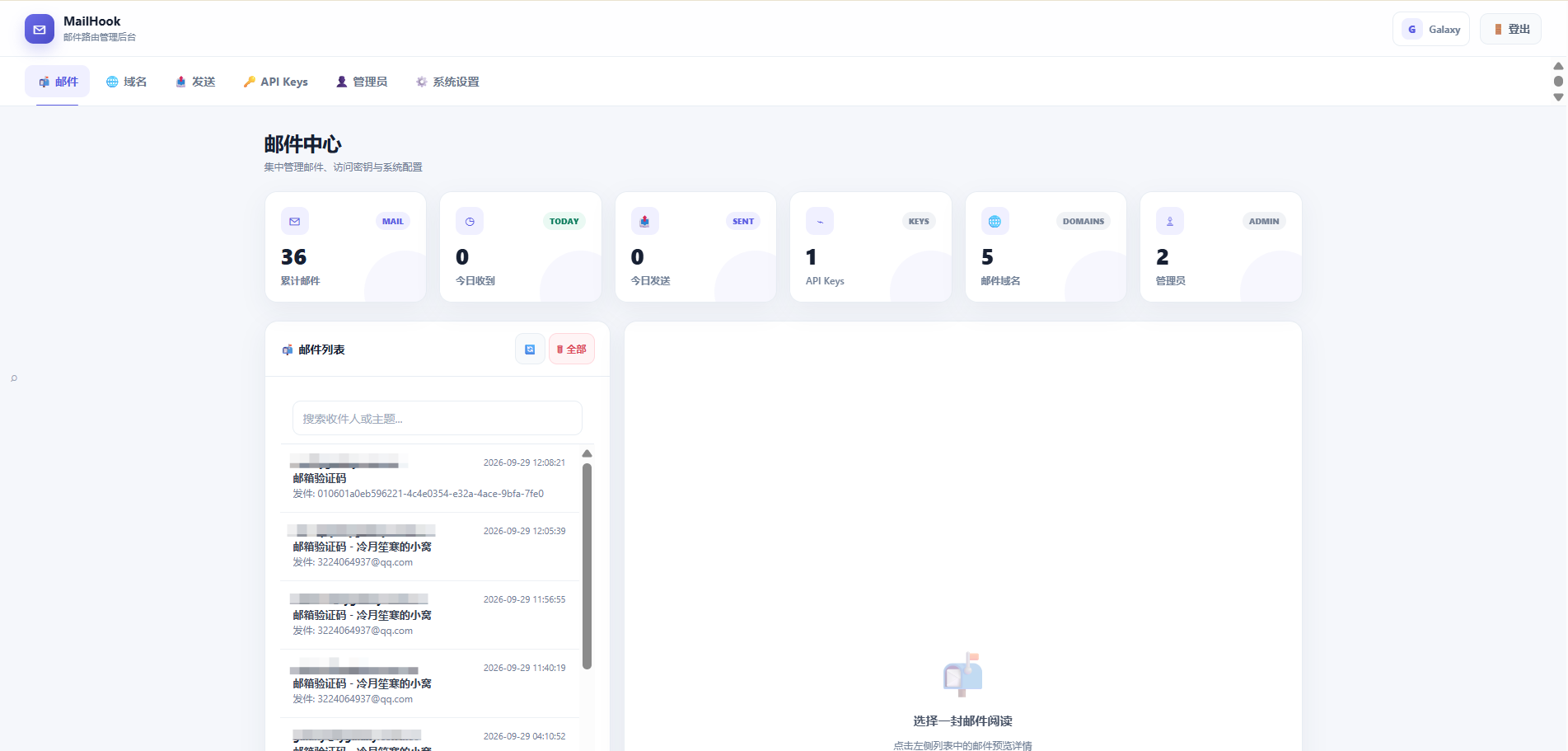
Task: Click the 邮件列表 panel heading icon
Action: point(288,350)
